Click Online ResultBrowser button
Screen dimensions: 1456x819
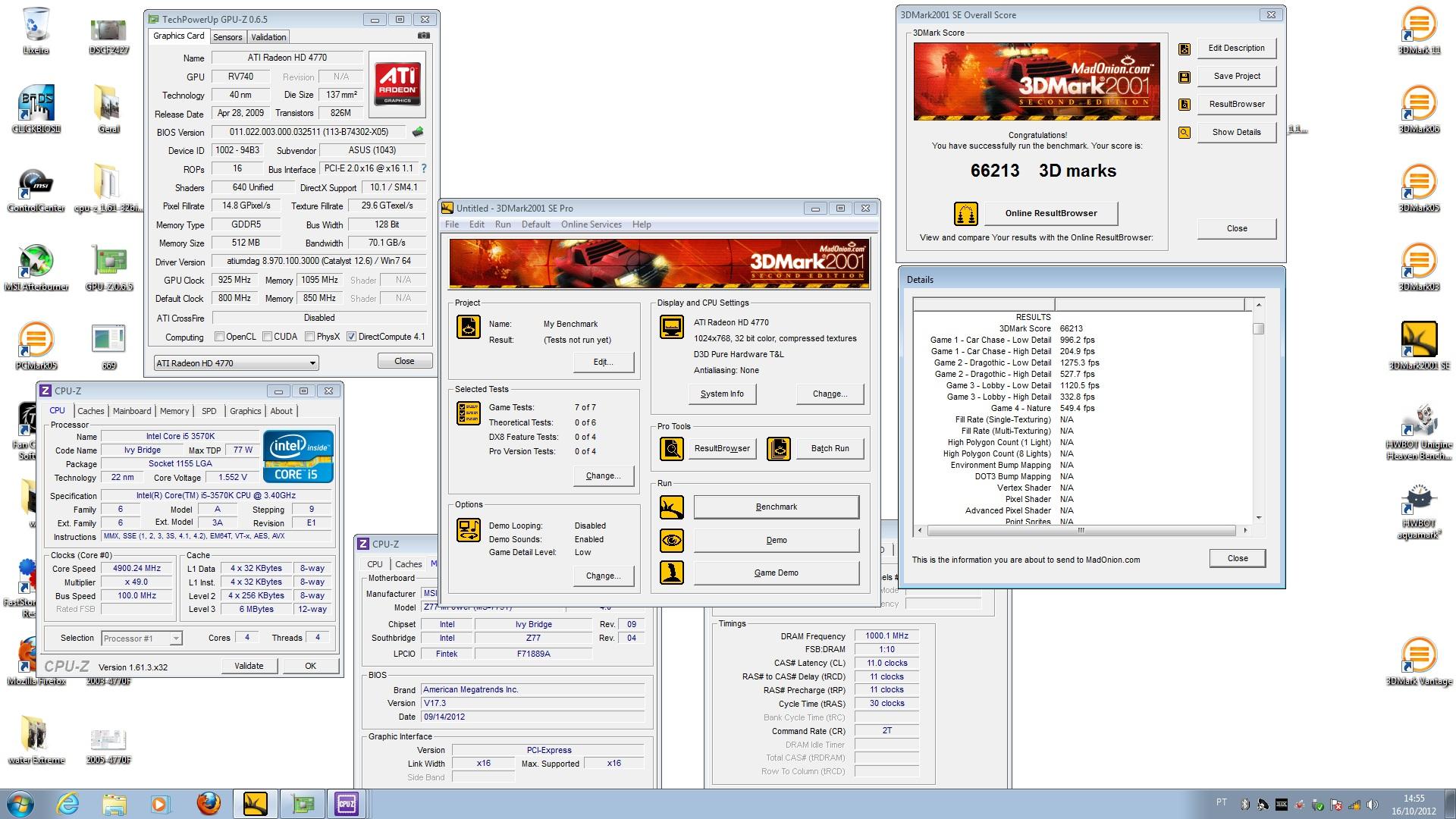point(1051,214)
